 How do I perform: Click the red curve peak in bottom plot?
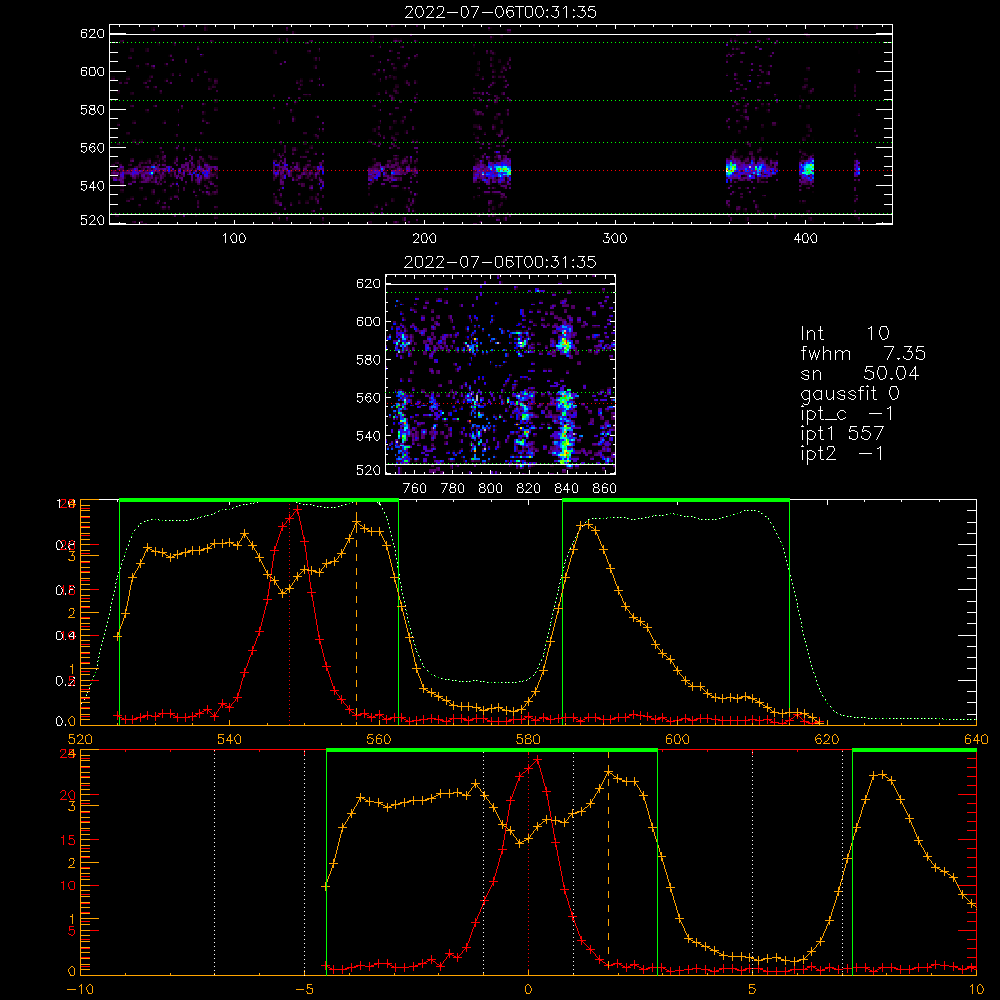[537, 760]
